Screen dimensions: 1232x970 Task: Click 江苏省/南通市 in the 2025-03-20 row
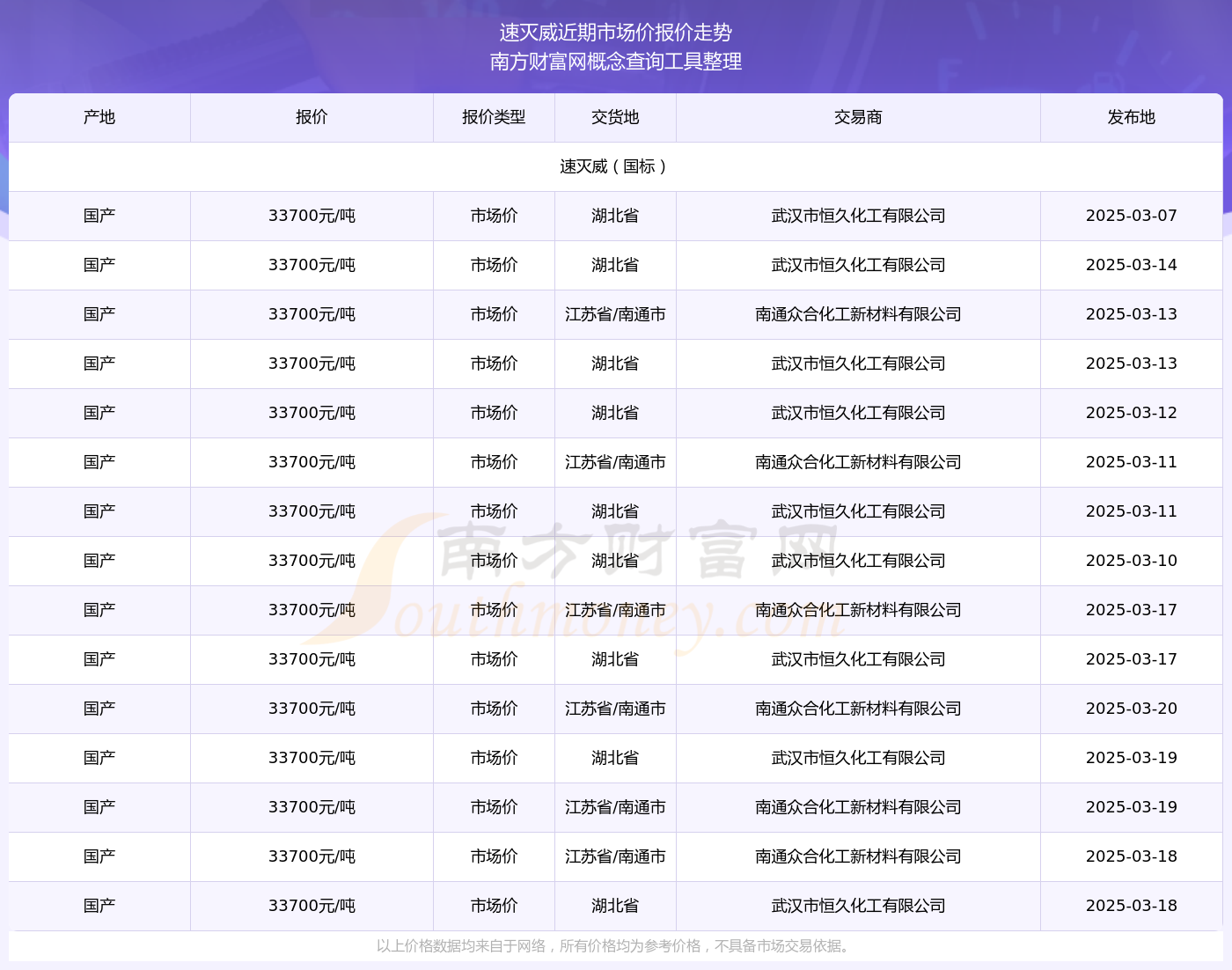(x=615, y=709)
